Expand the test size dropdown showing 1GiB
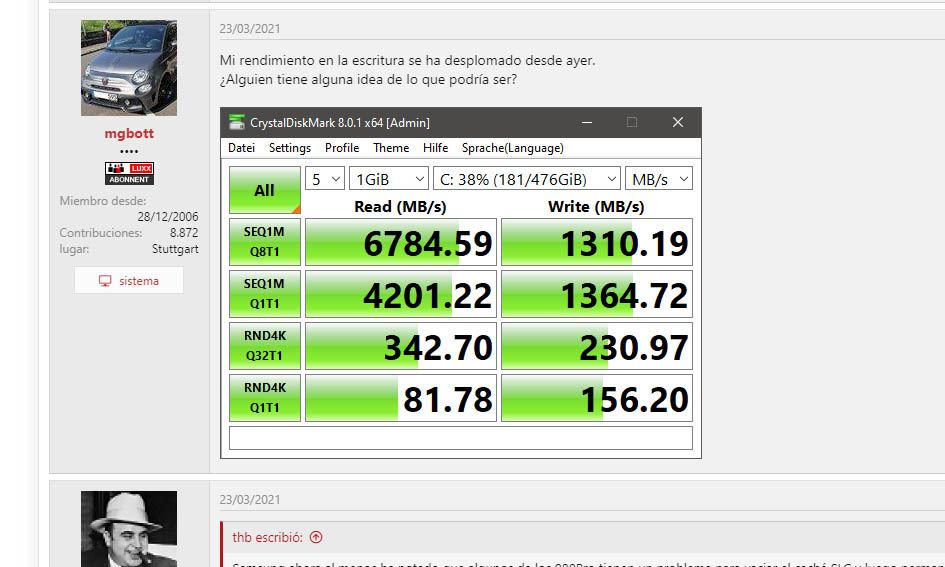The image size is (945, 567). coord(389,179)
